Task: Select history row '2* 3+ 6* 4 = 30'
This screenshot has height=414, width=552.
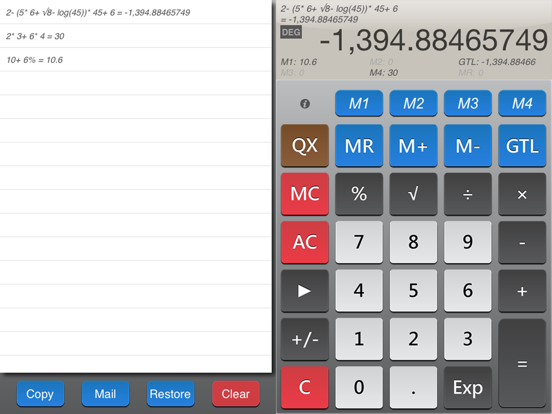Action: click(x=136, y=36)
